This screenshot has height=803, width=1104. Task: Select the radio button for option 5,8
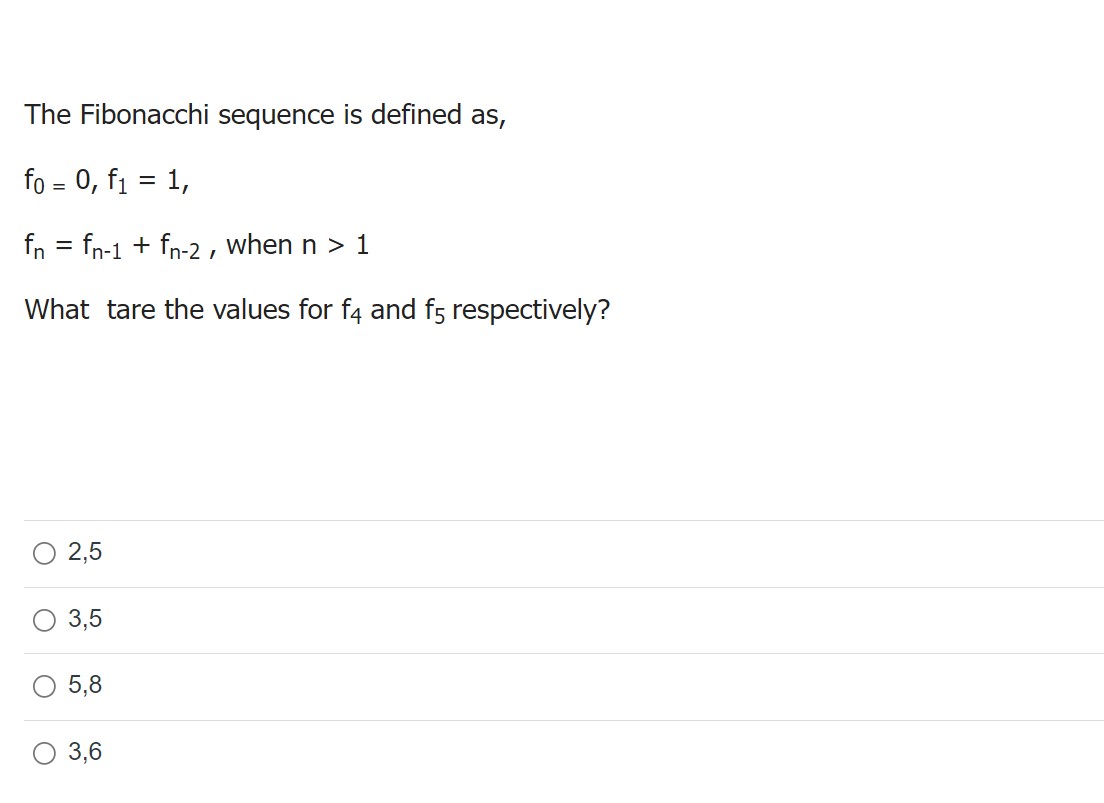pyautogui.click(x=44, y=686)
